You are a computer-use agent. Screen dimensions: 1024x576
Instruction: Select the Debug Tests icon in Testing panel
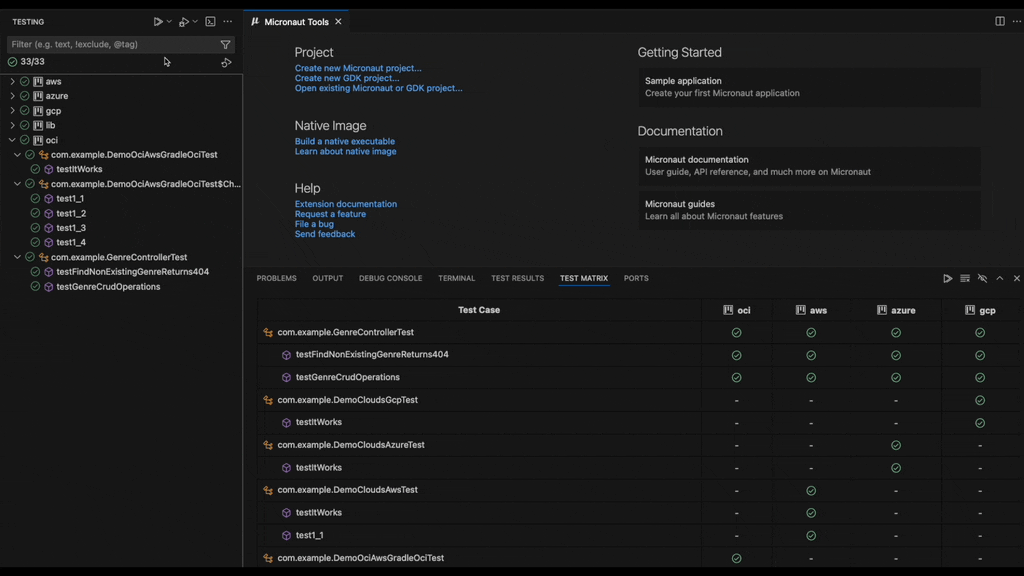[184, 21]
